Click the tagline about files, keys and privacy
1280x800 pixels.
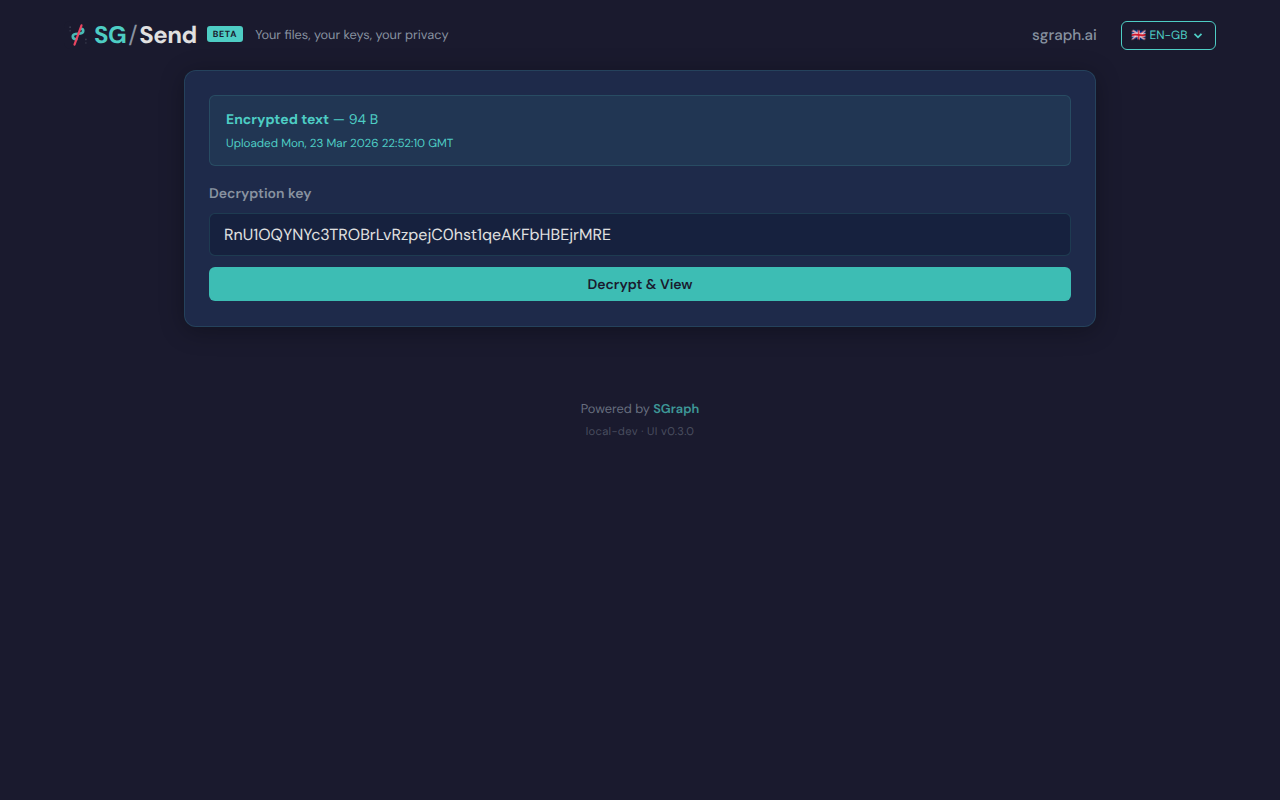[351, 34]
